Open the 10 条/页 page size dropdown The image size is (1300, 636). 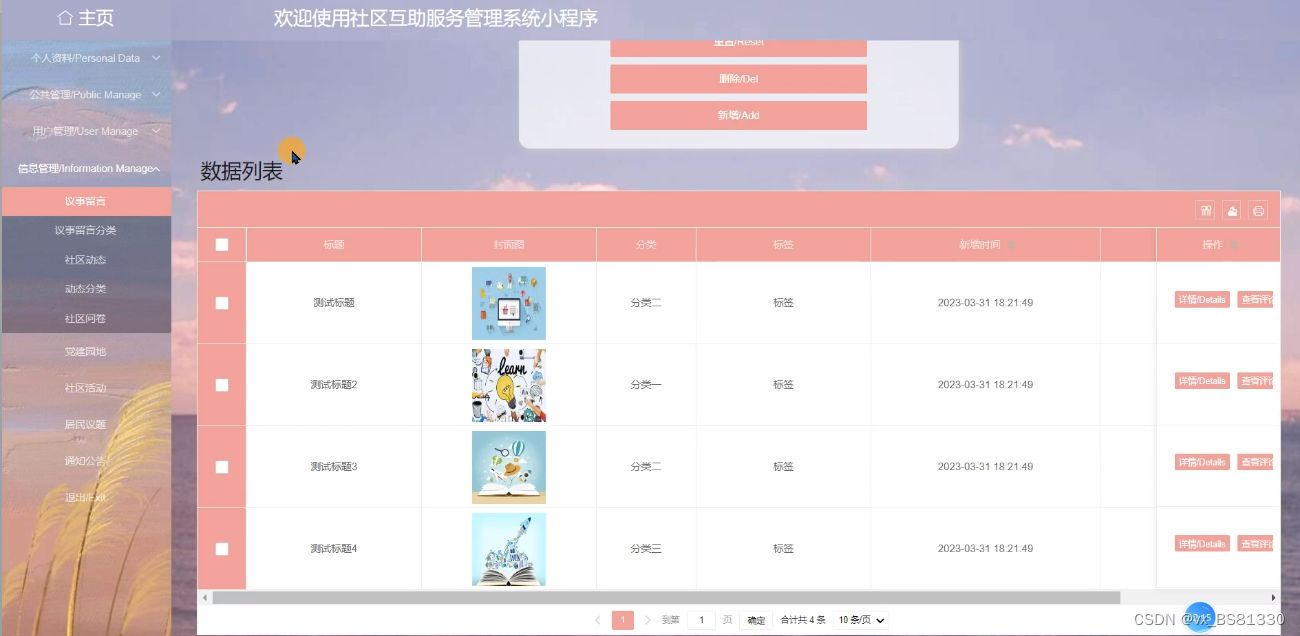coord(861,620)
